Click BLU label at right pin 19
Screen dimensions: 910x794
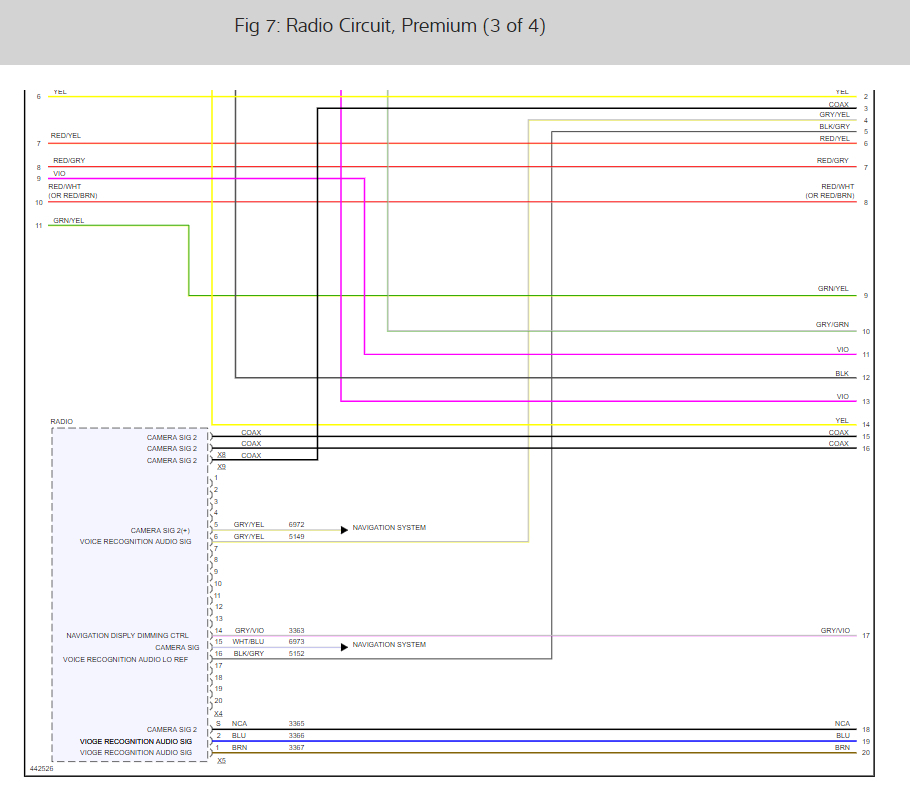843,736
